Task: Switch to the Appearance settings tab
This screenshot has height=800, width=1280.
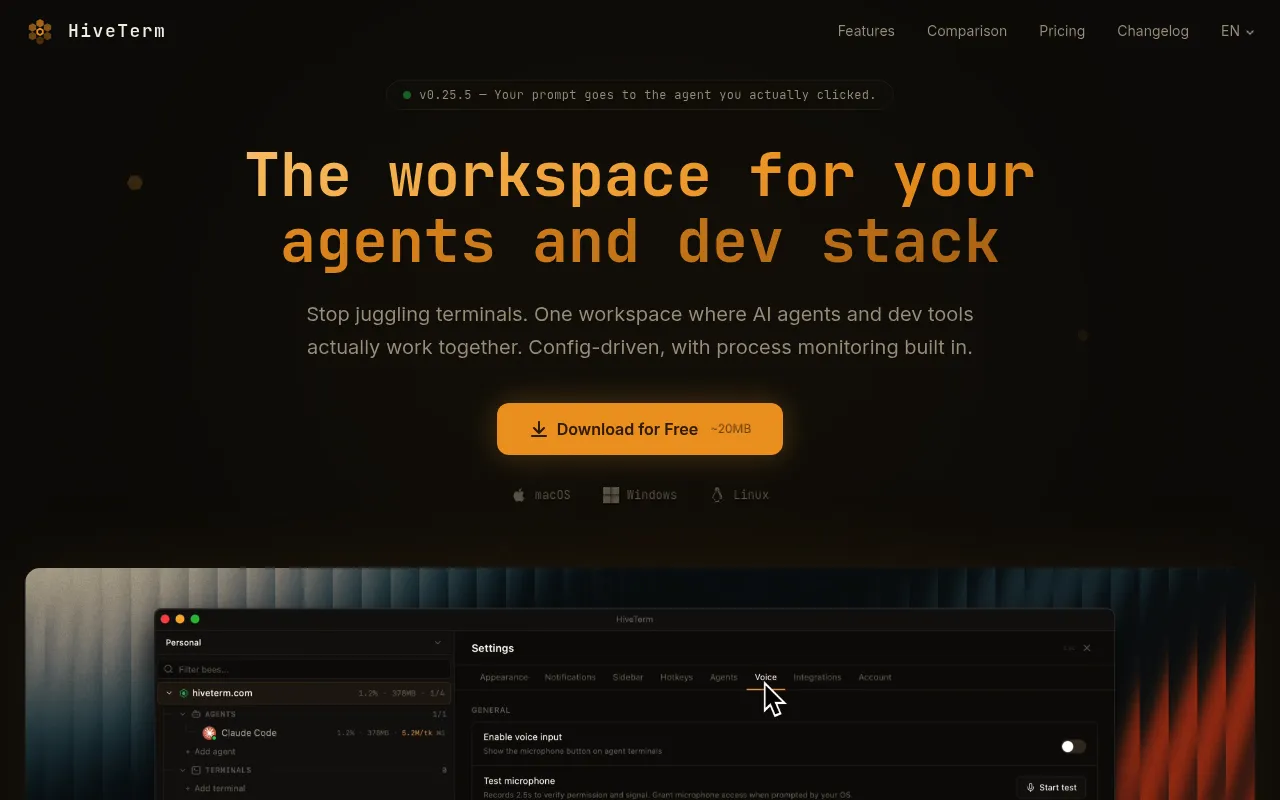Action: pos(504,677)
